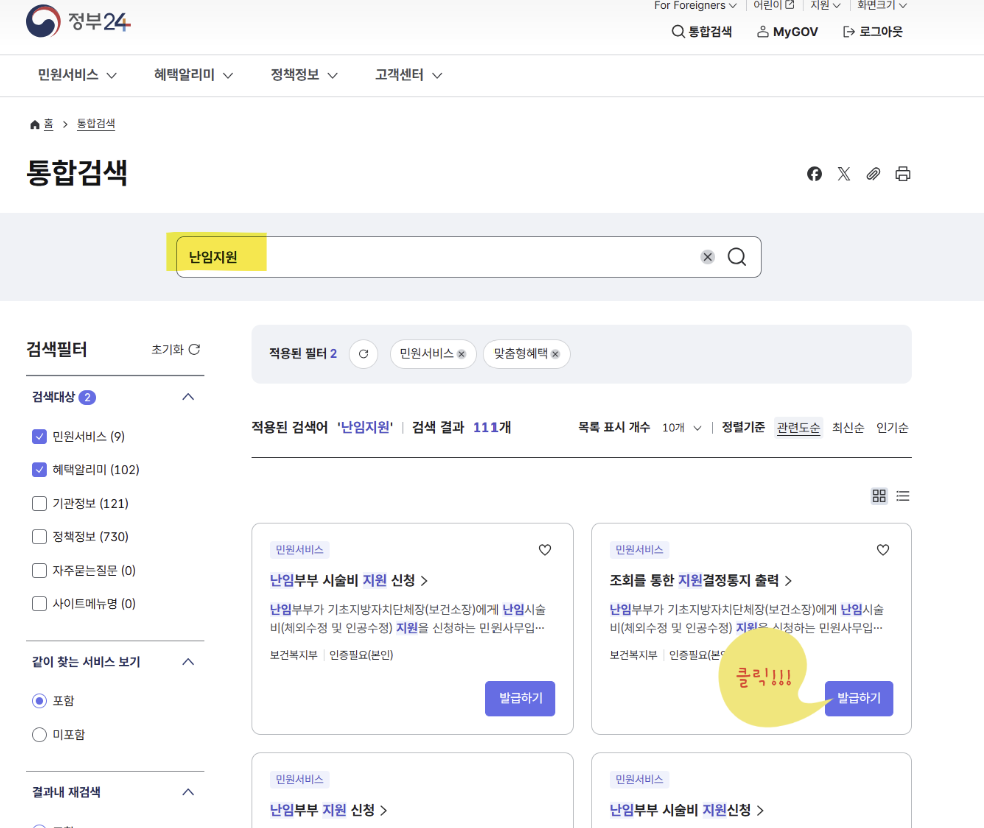
Task: Open the 정책정보 main menu
Action: [x=304, y=75]
